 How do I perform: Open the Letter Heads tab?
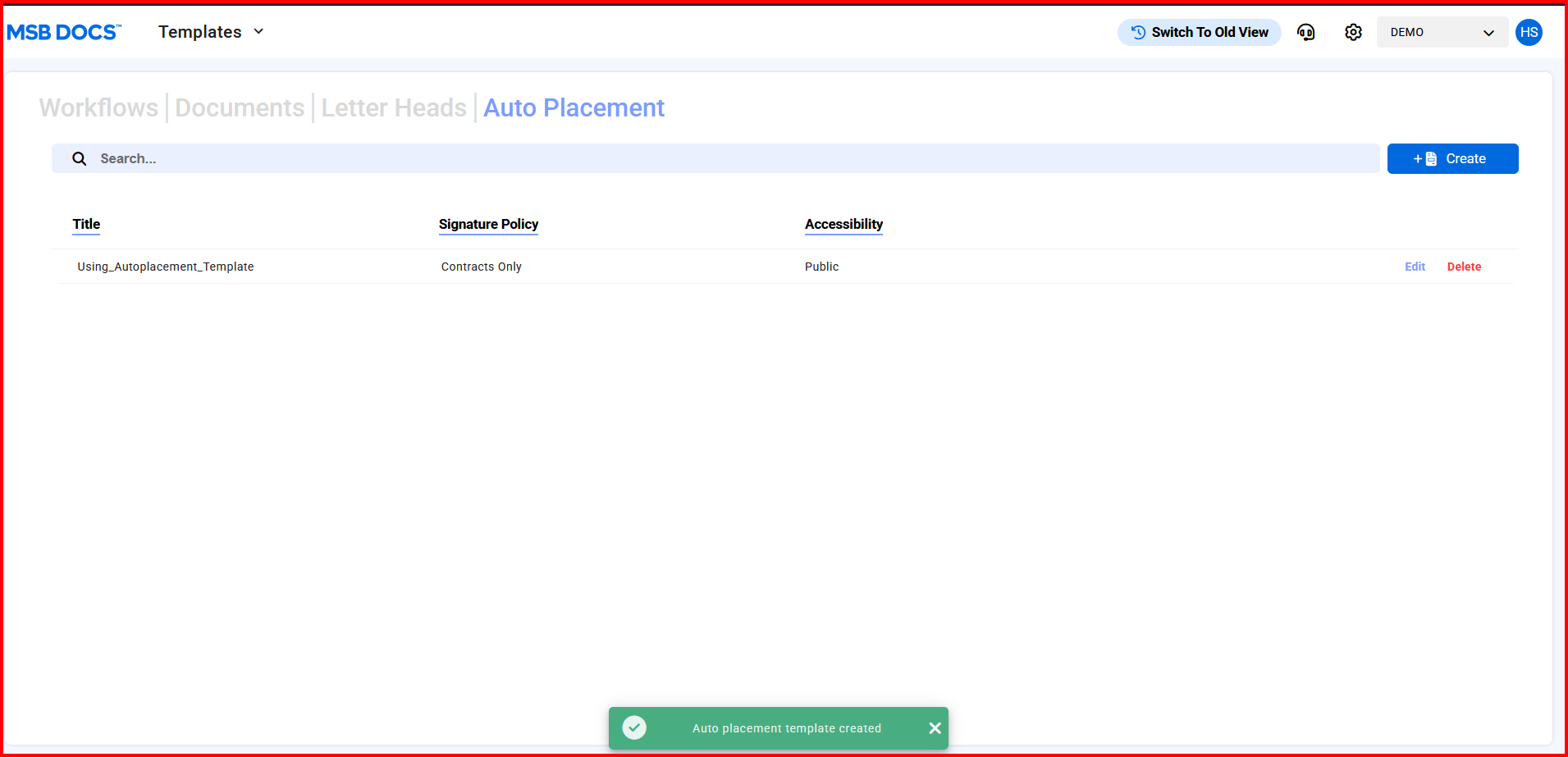(x=394, y=107)
